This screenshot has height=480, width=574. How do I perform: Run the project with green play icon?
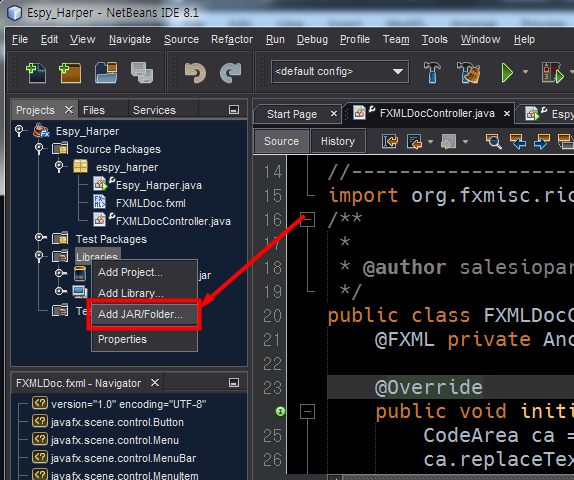tap(507, 72)
